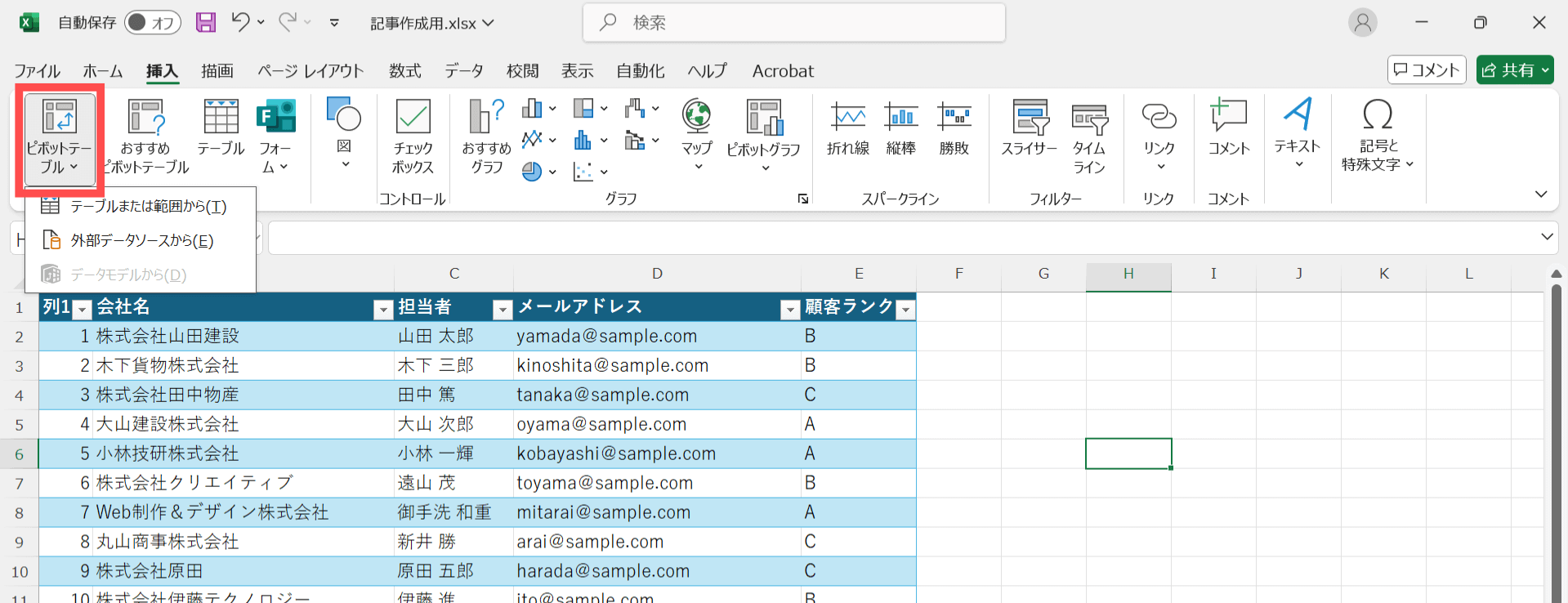Open the Illustrations (図) menu

point(344,133)
